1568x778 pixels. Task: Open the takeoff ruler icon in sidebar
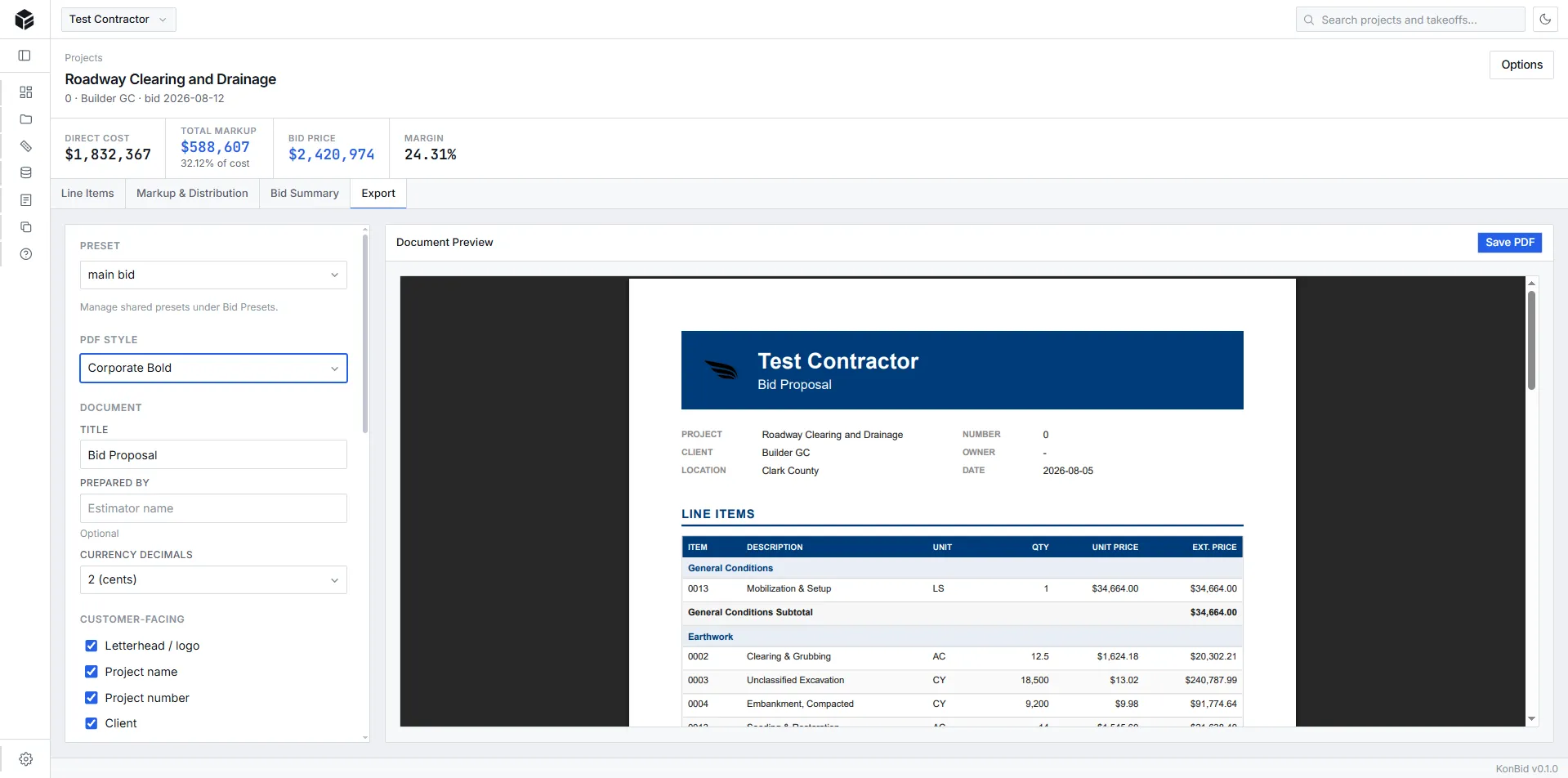click(26, 146)
